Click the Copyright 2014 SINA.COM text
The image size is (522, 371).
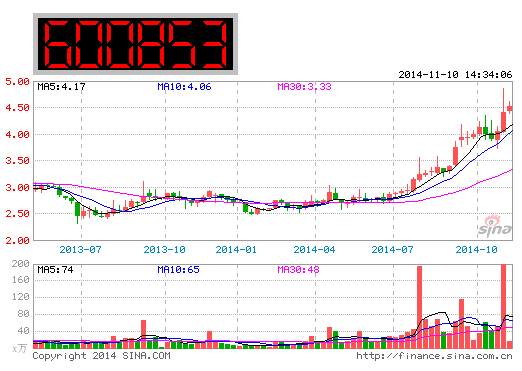click(x=101, y=356)
